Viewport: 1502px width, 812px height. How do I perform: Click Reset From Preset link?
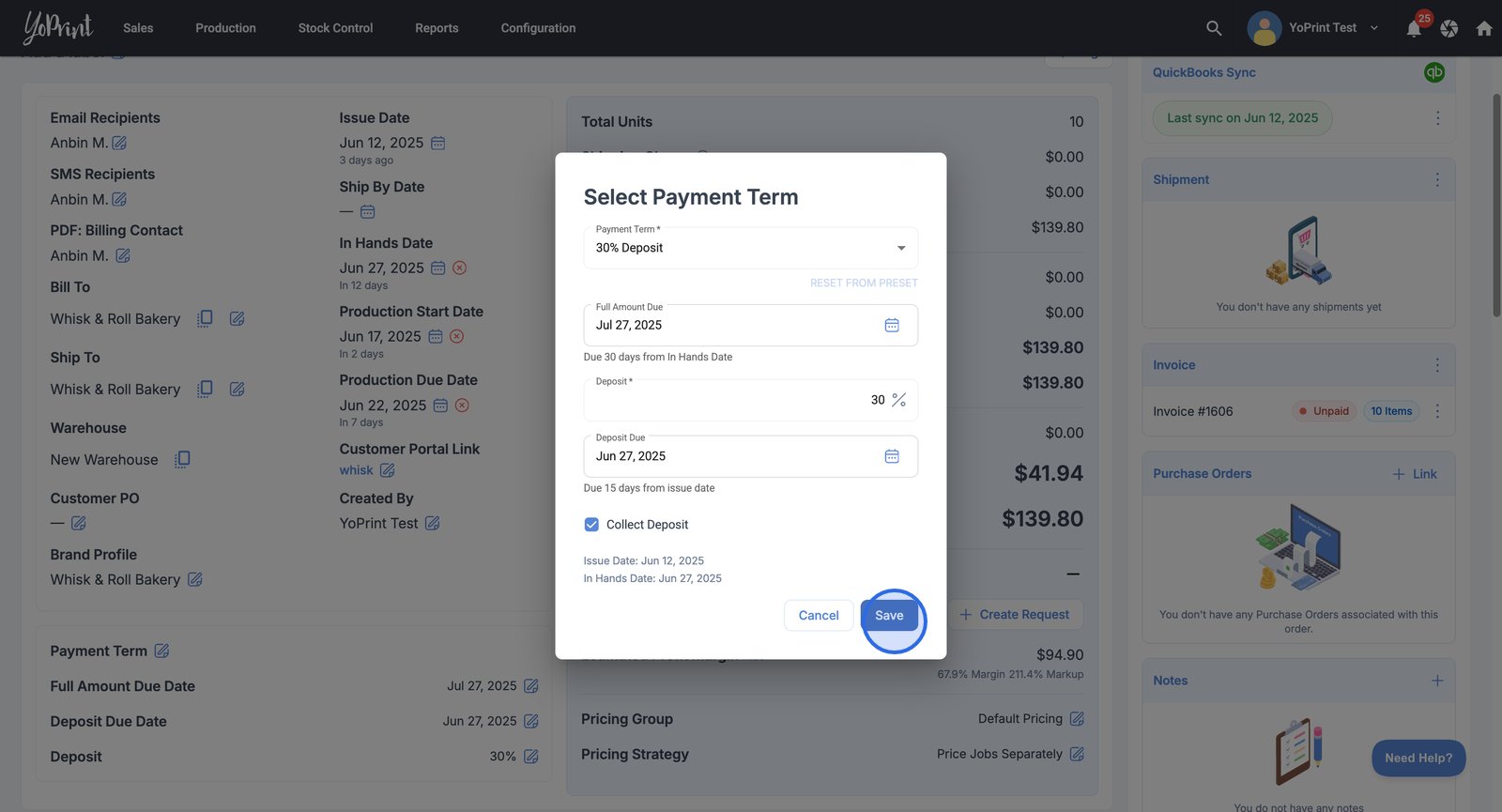point(864,283)
